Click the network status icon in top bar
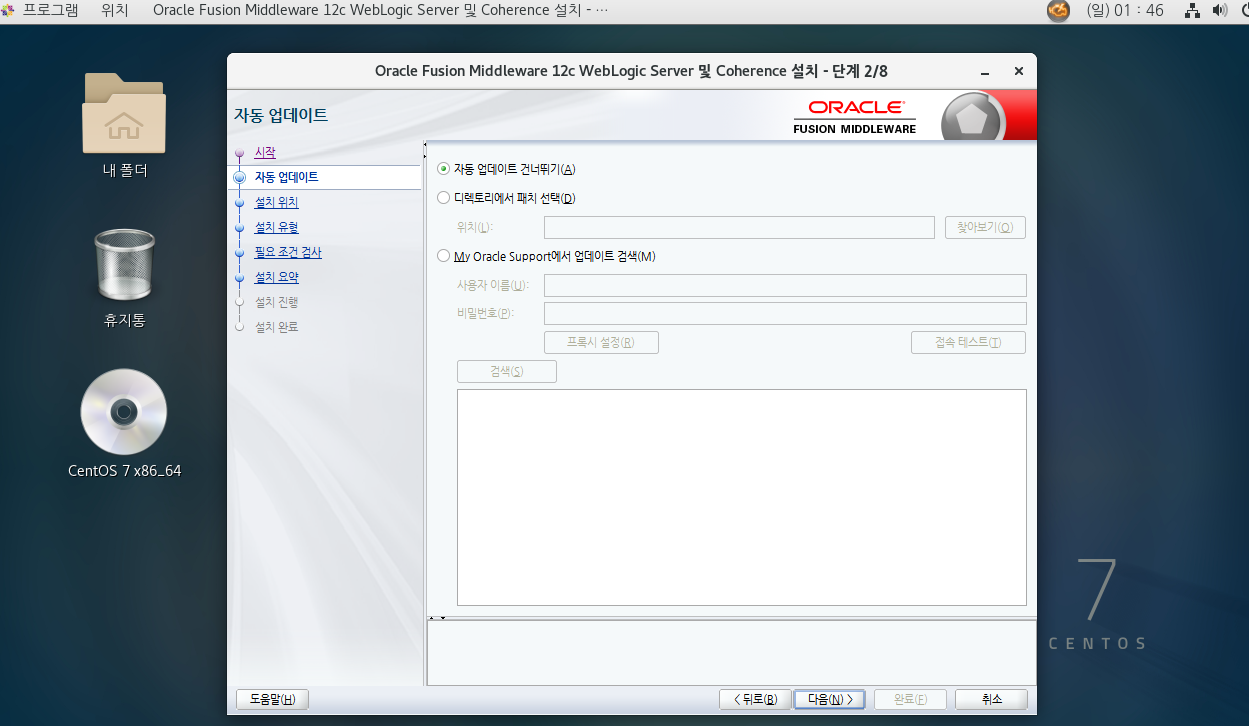This screenshot has height=726, width=1249. point(1192,11)
